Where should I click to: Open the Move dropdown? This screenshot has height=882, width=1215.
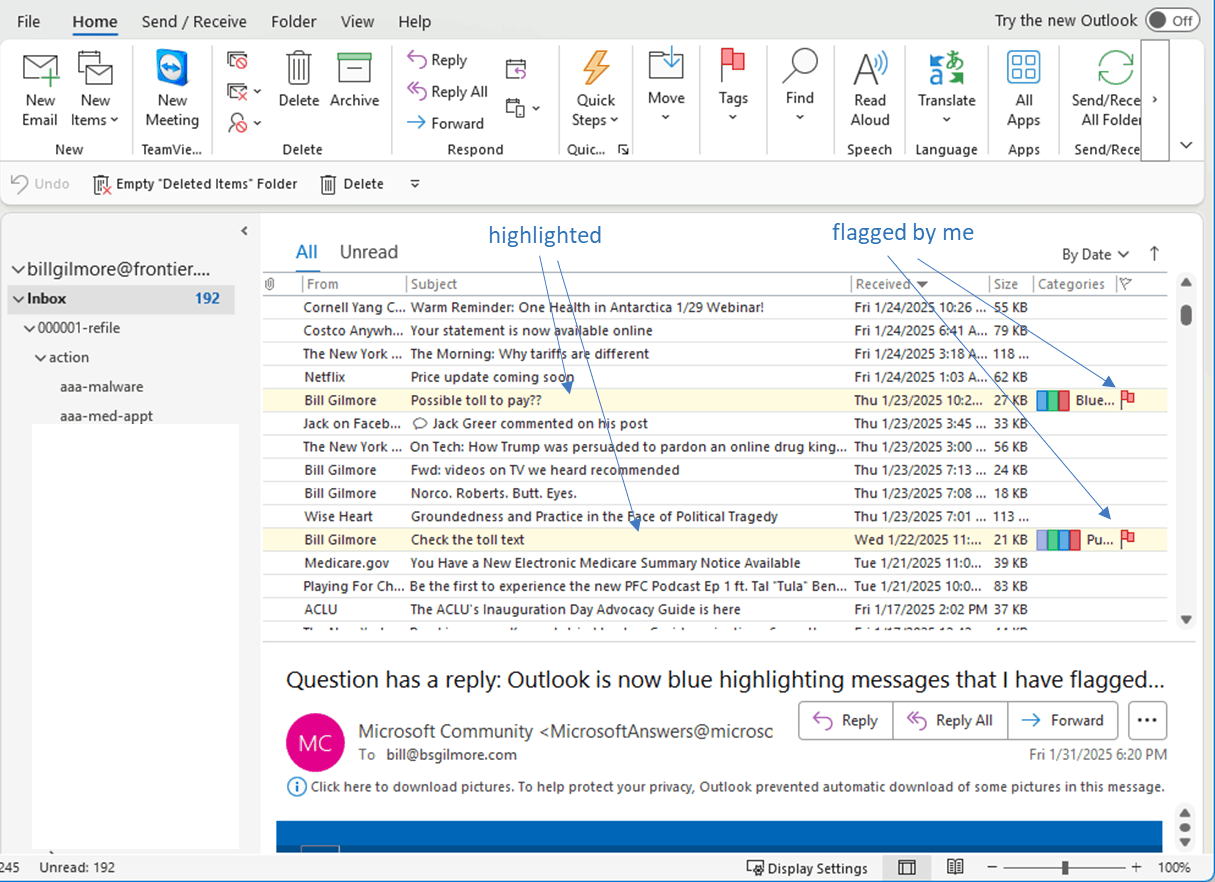pyautogui.click(x=666, y=85)
